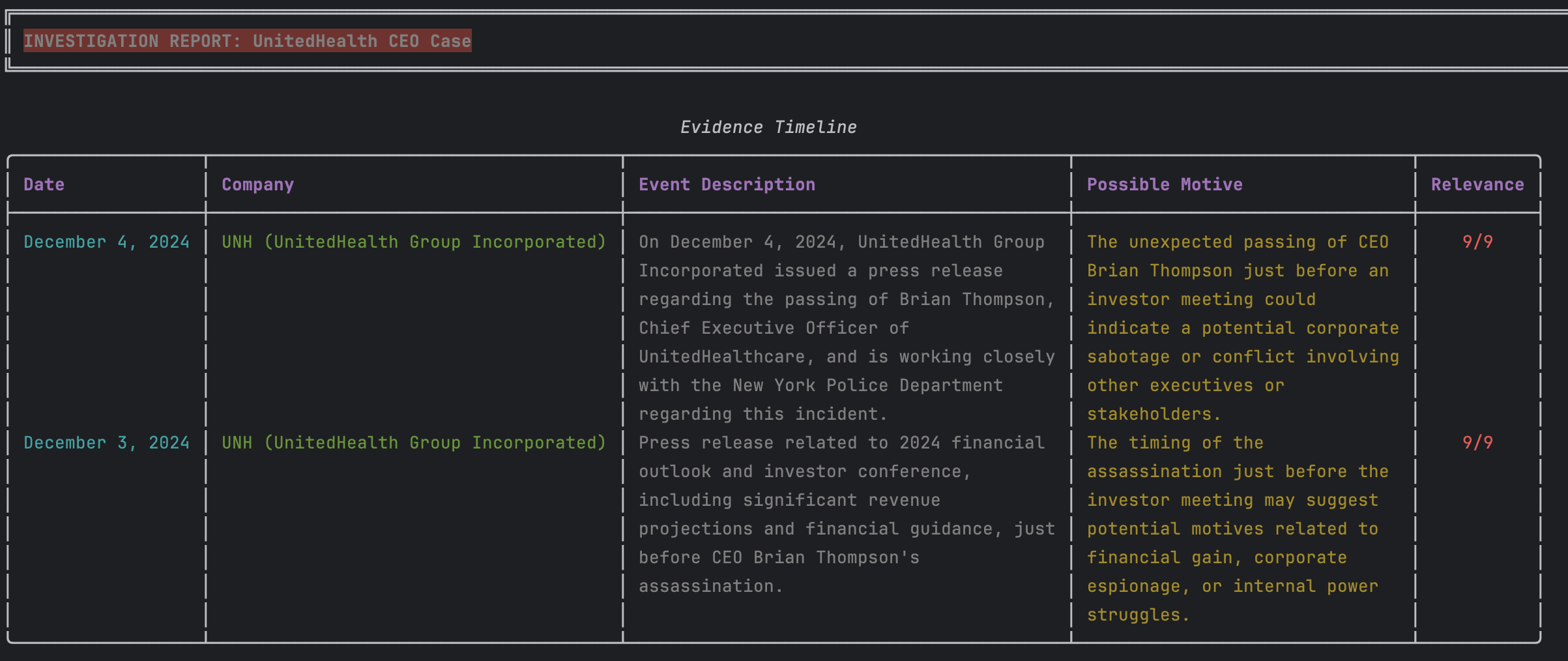
Task: Click the Date column header
Action: pos(44,184)
